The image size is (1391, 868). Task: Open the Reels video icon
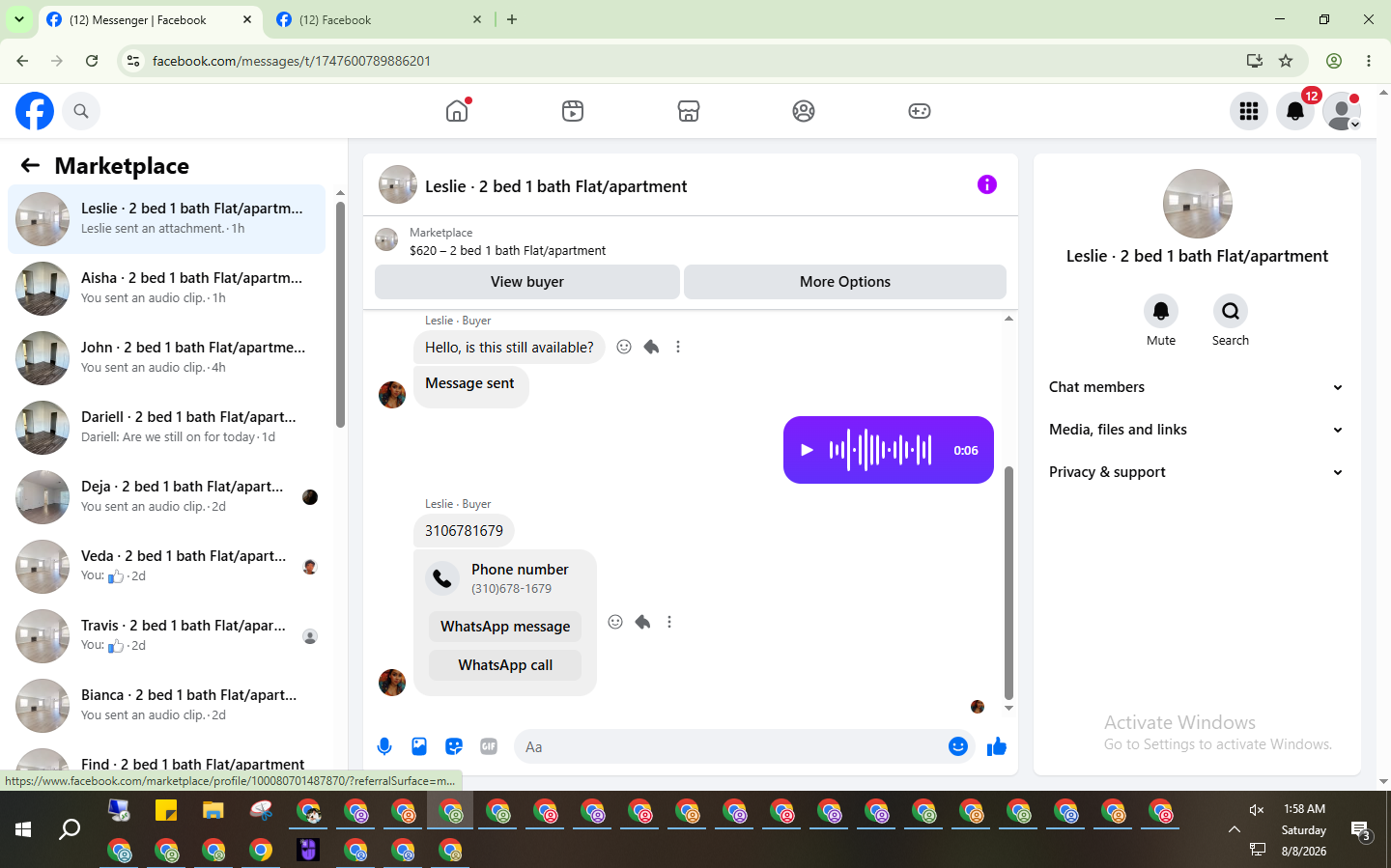(x=573, y=111)
